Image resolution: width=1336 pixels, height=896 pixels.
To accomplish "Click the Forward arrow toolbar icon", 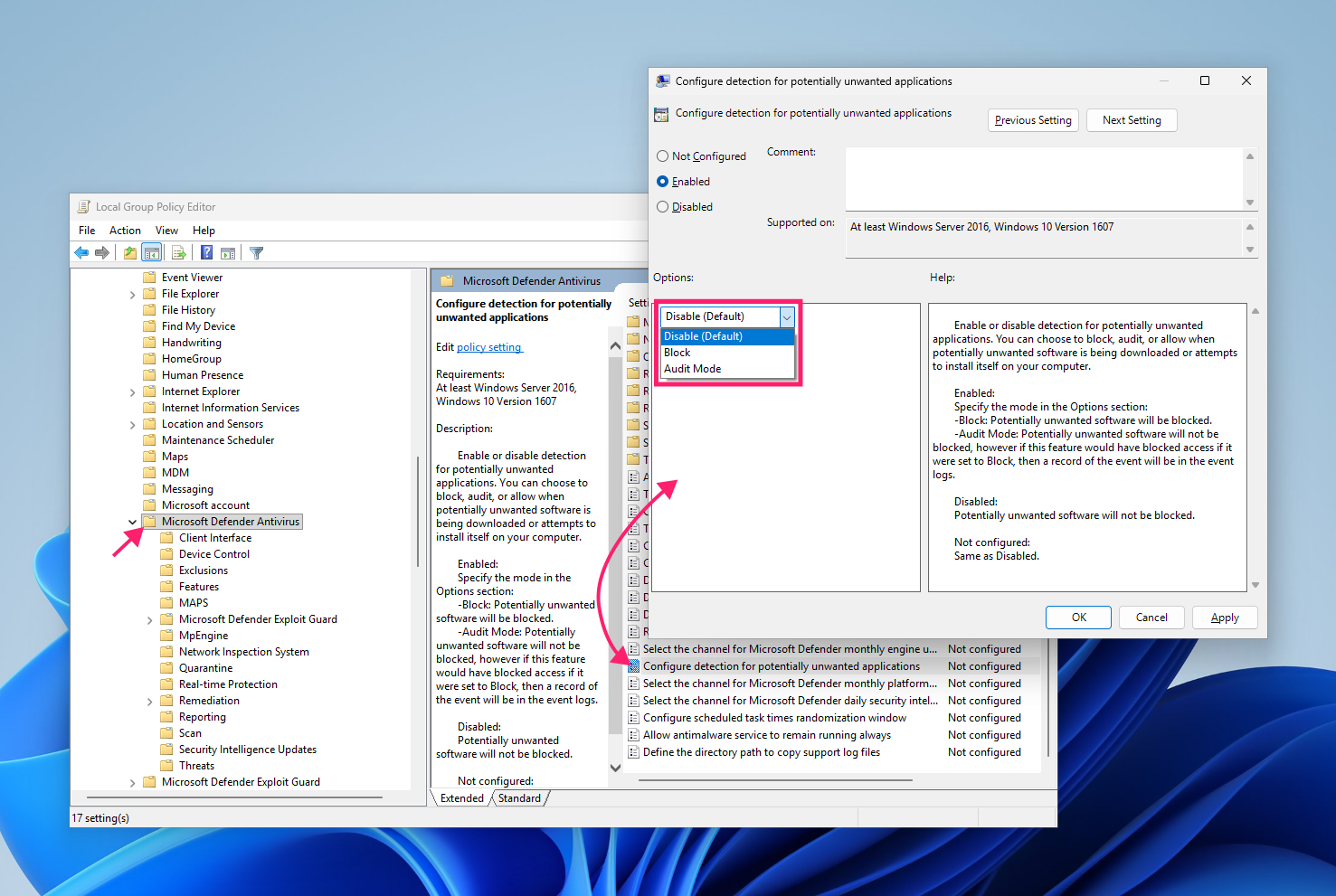I will [102, 253].
